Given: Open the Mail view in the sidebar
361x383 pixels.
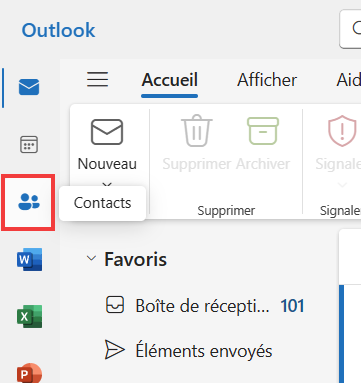Looking at the screenshot, I should pyautogui.click(x=29, y=87).
